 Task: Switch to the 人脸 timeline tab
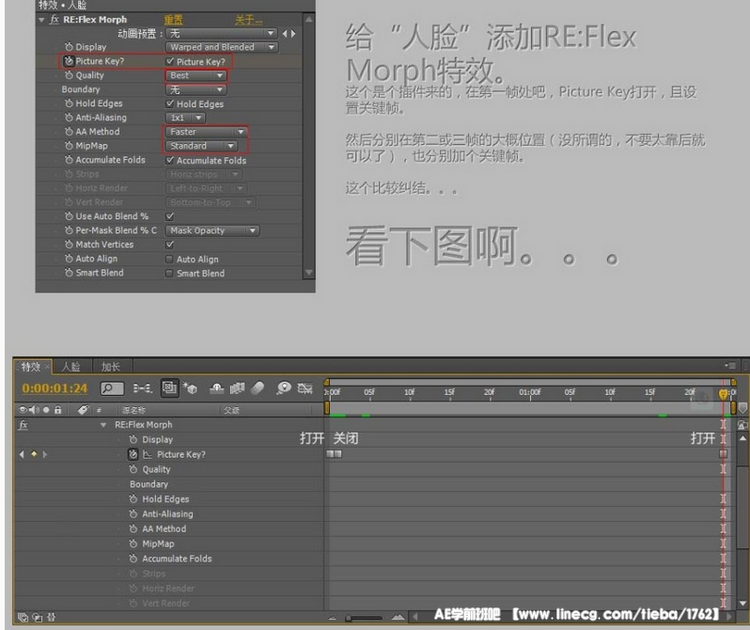(71, 366)
